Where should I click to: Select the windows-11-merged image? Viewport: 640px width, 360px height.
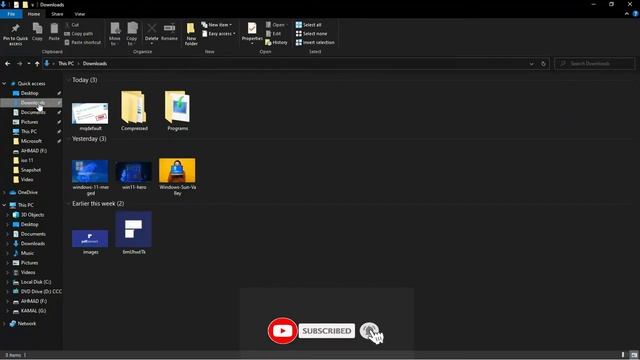tap(90, 177)
